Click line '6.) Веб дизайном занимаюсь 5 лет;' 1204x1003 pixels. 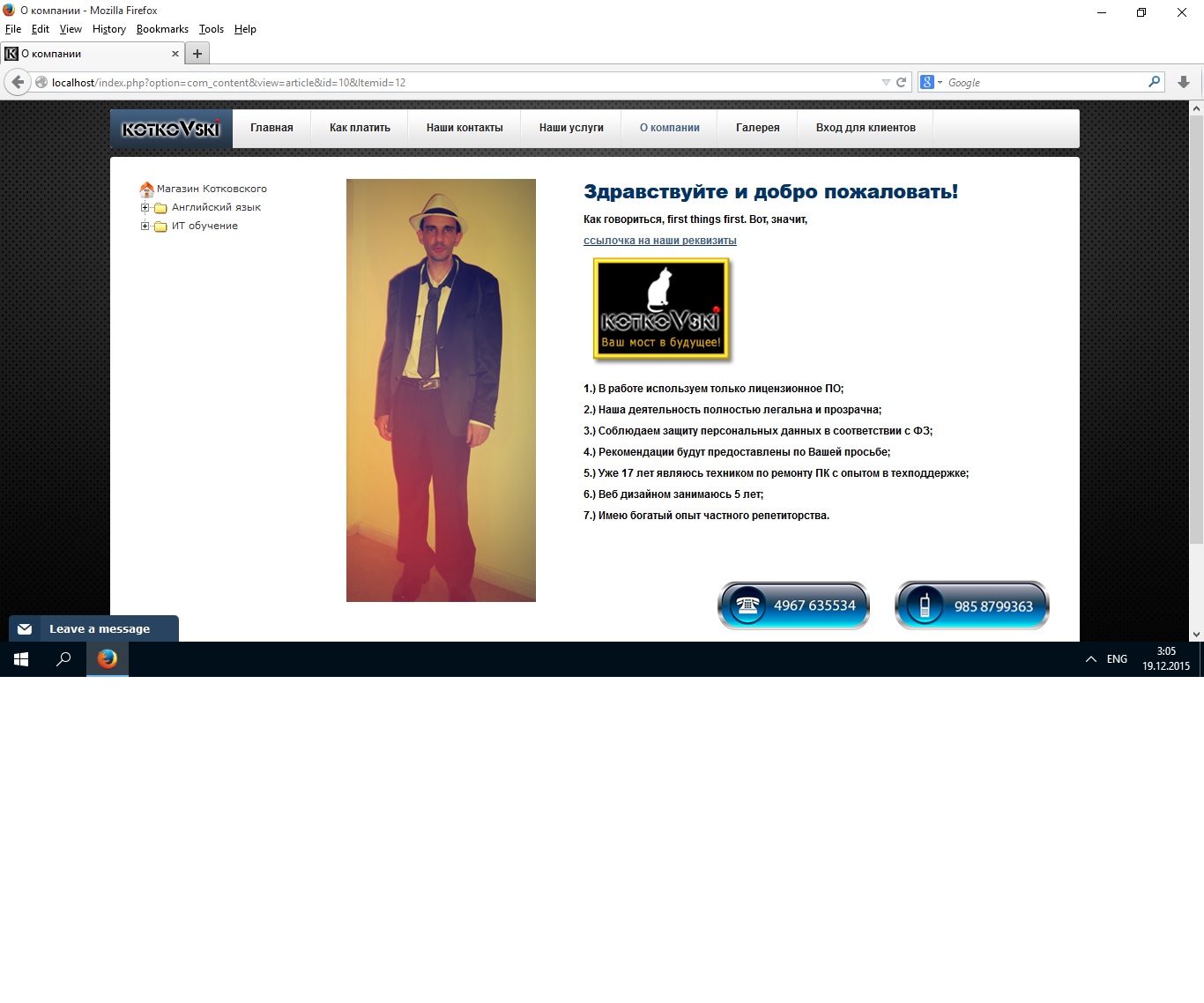(x=673, y=494)
